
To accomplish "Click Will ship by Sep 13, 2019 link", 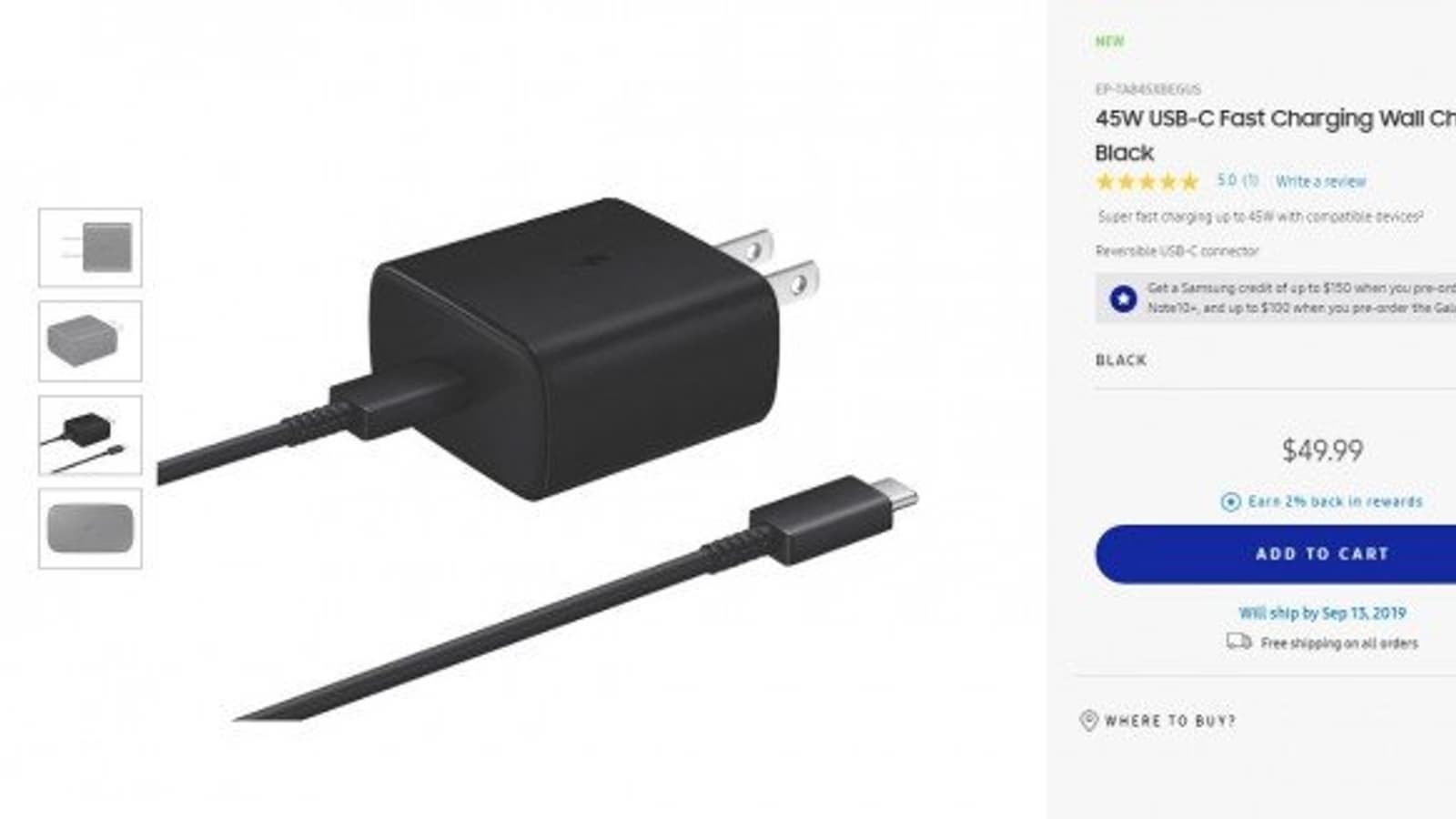I will pyautogui.click(x=1321, y=613).
